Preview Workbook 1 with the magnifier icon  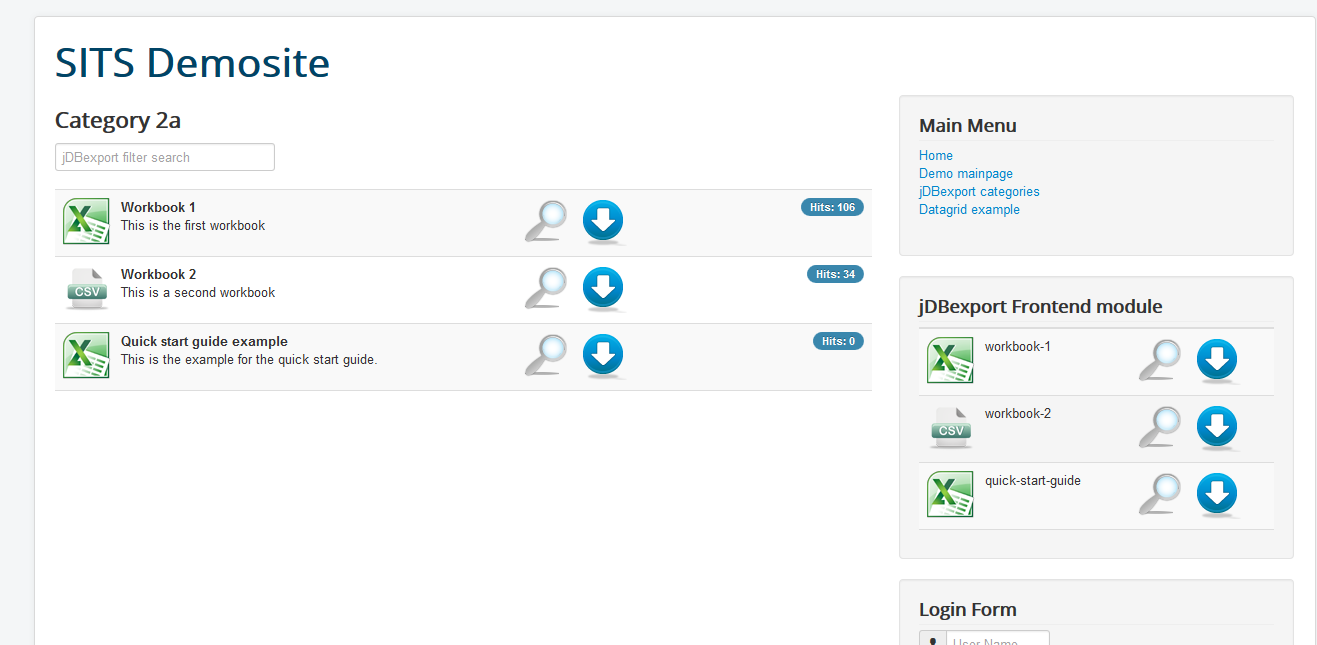click(546, 221)
